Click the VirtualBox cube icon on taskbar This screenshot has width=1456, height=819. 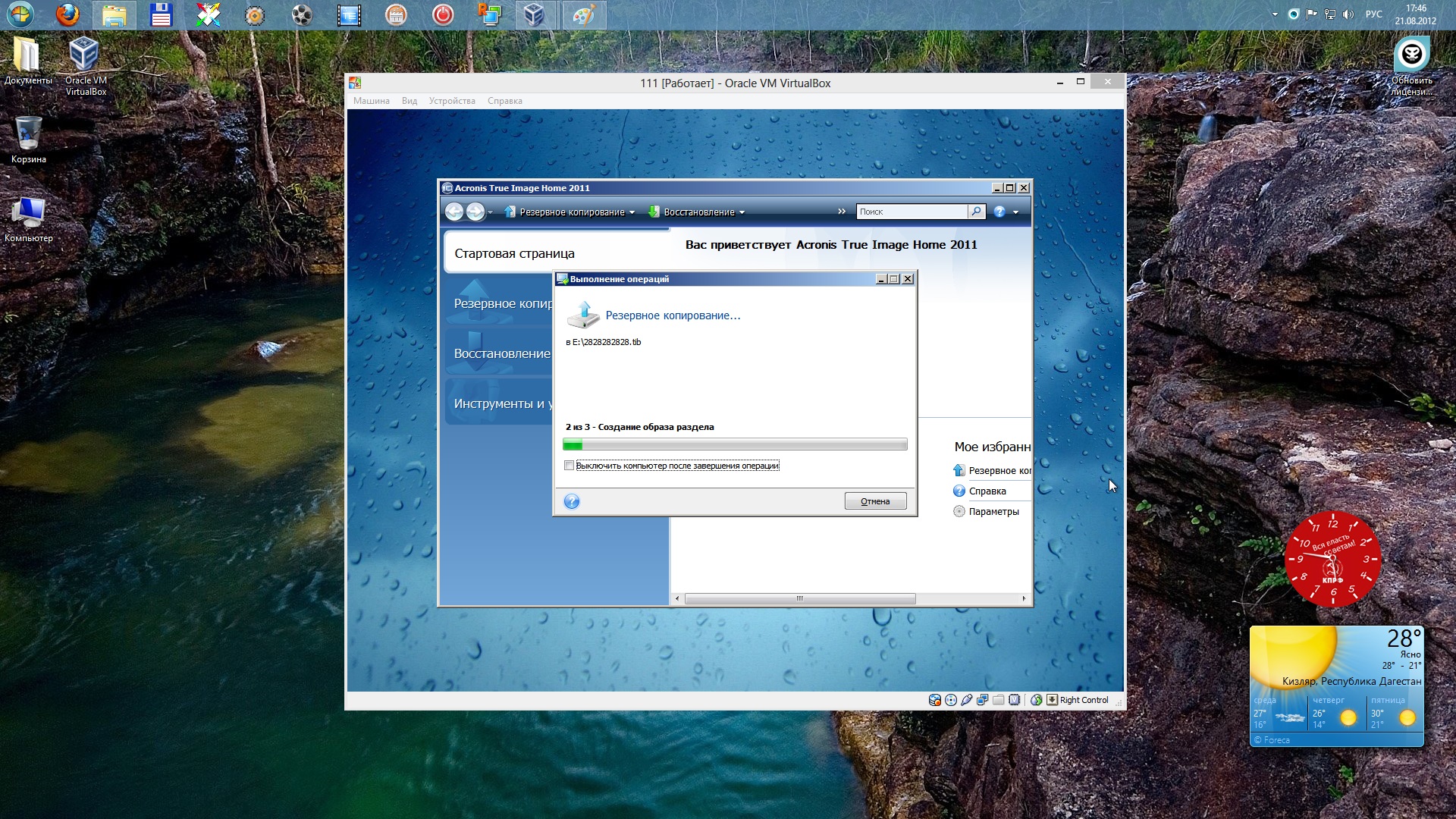(x=535, y=14)
